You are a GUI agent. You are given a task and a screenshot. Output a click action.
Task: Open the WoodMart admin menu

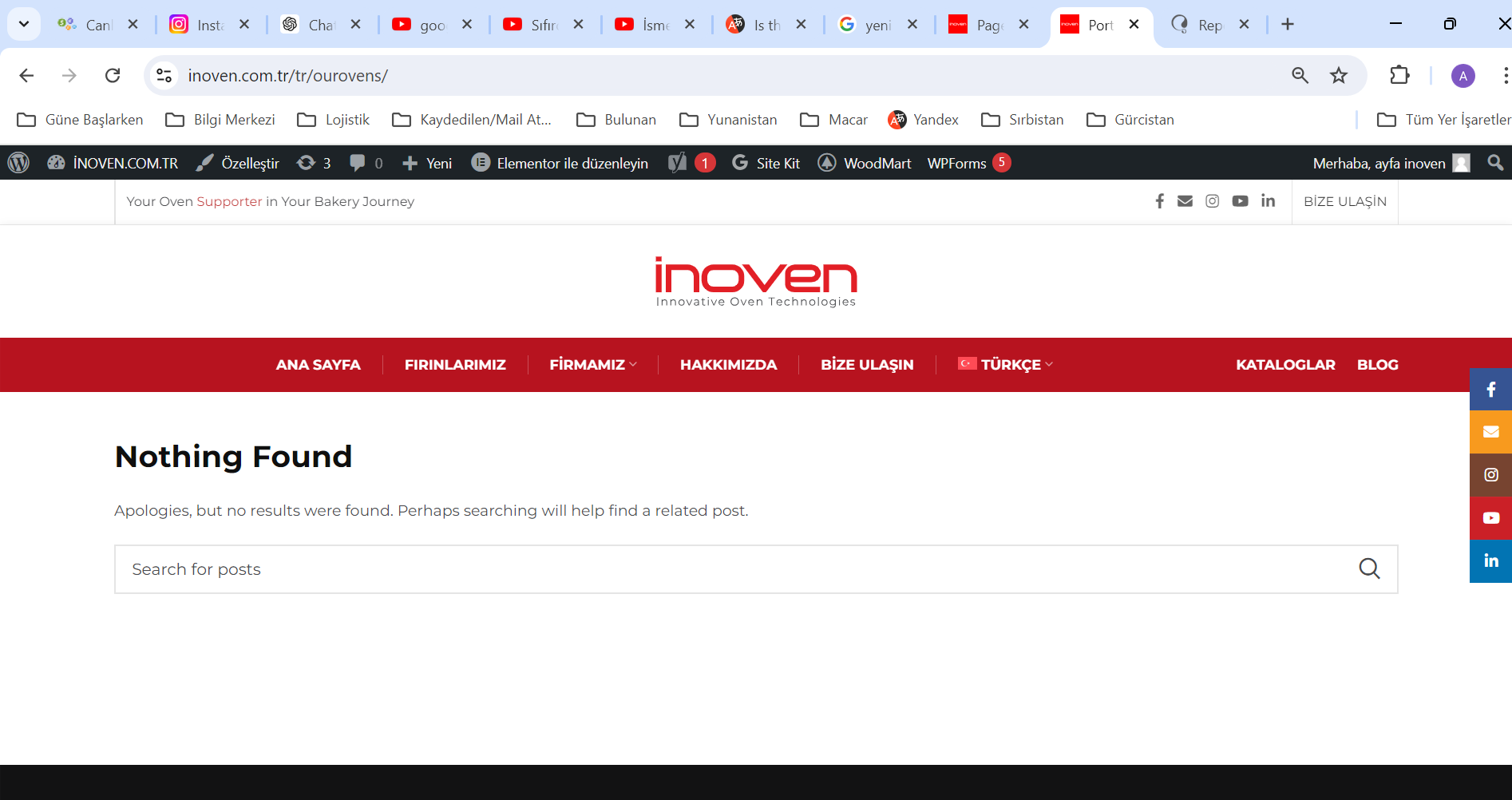pyautogui.click(x=865, y=163)
